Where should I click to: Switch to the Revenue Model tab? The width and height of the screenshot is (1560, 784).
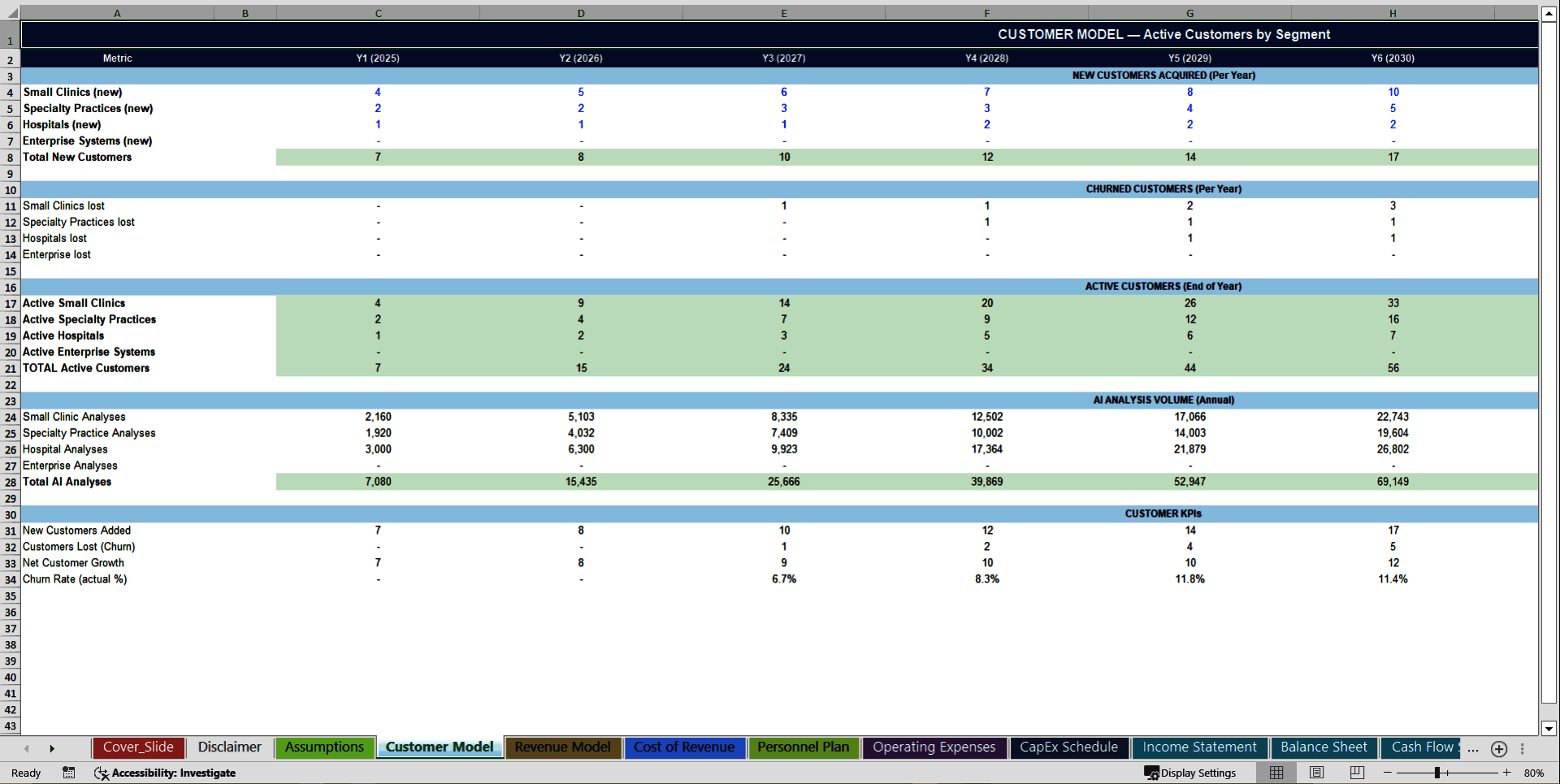pyautogui.click(x=563, y=747)
